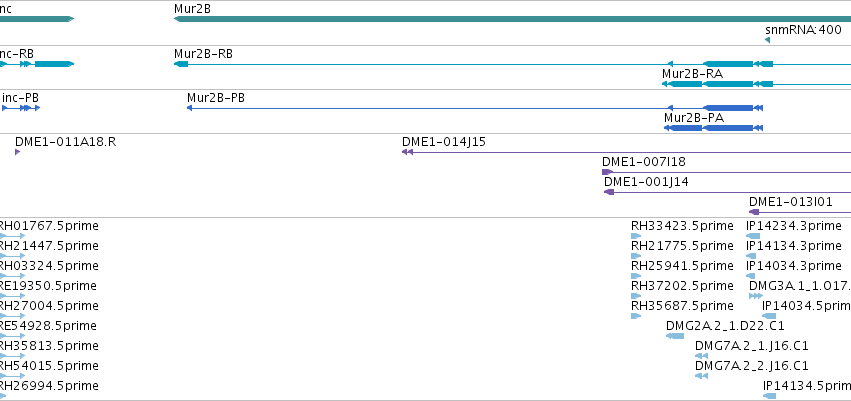The height and width of the screenshot is (401, 851).
Task: Open EST RH03324.5prime
Action: coord(49,266)
